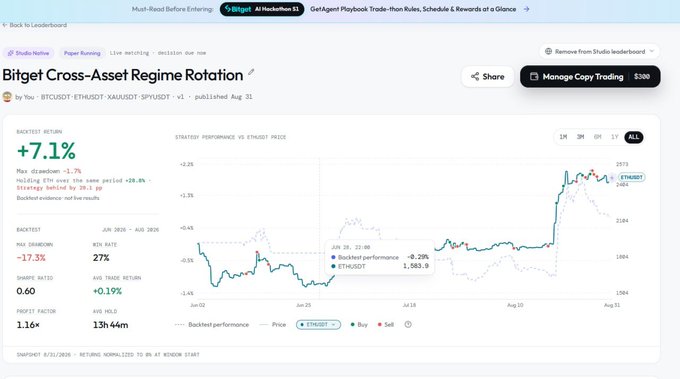Click the +7.1% backtest return value
The width and height of the screenshot is (680, 379).
46,151
